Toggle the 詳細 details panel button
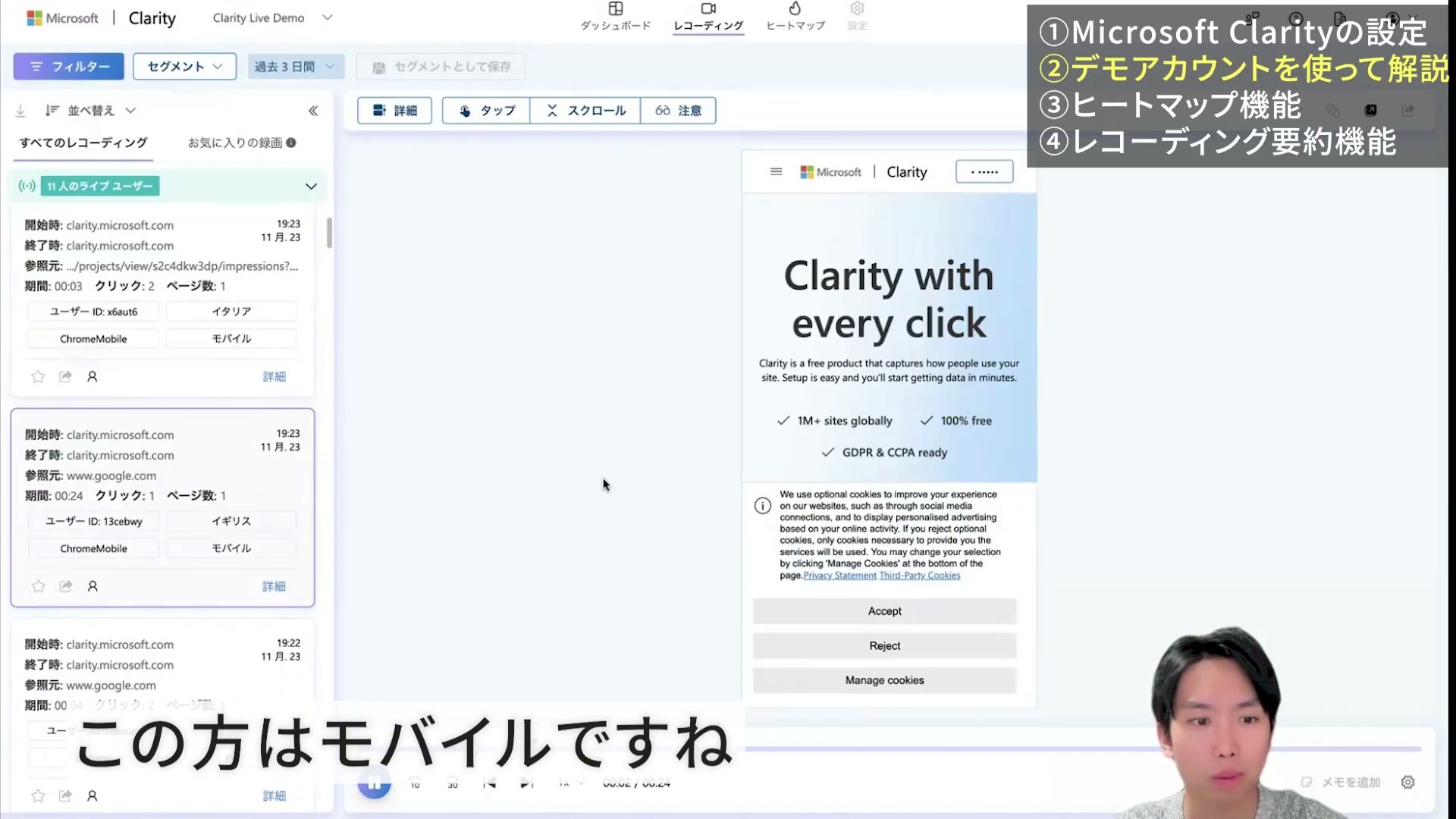The image size is (1456, 819). pos(394,111)
